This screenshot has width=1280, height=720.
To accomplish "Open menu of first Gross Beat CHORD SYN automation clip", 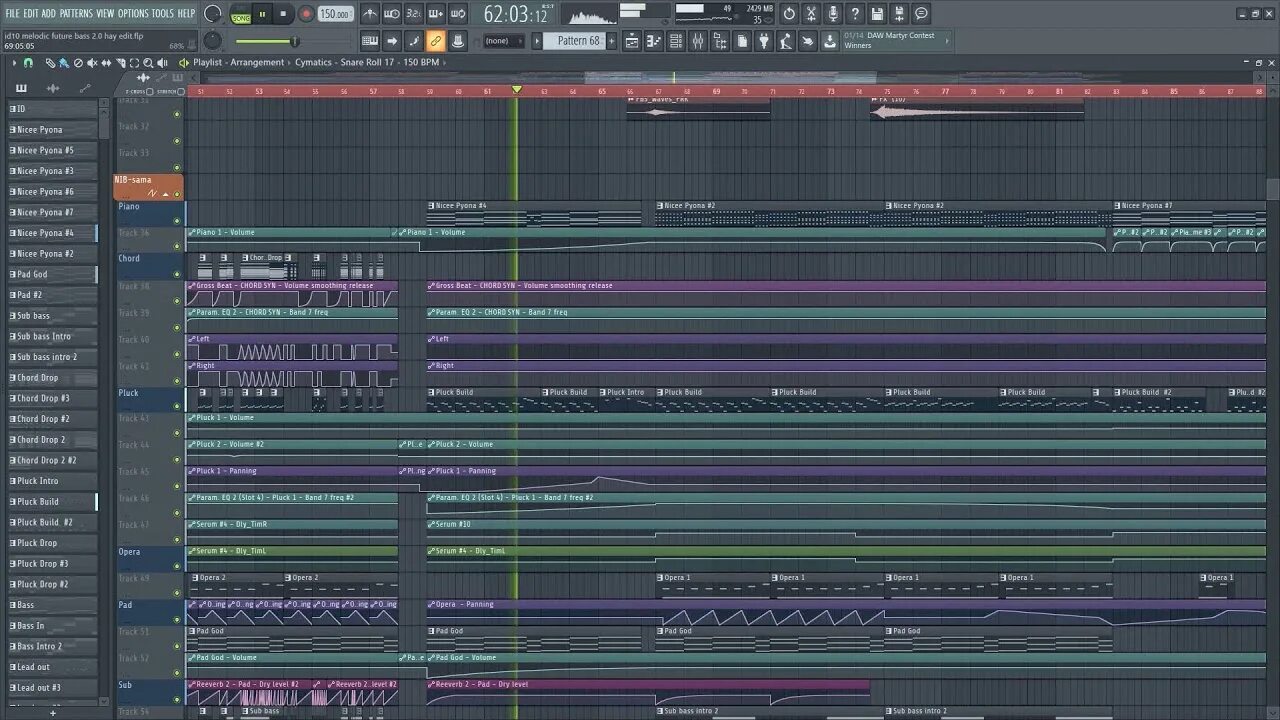I will click(191, 286).
